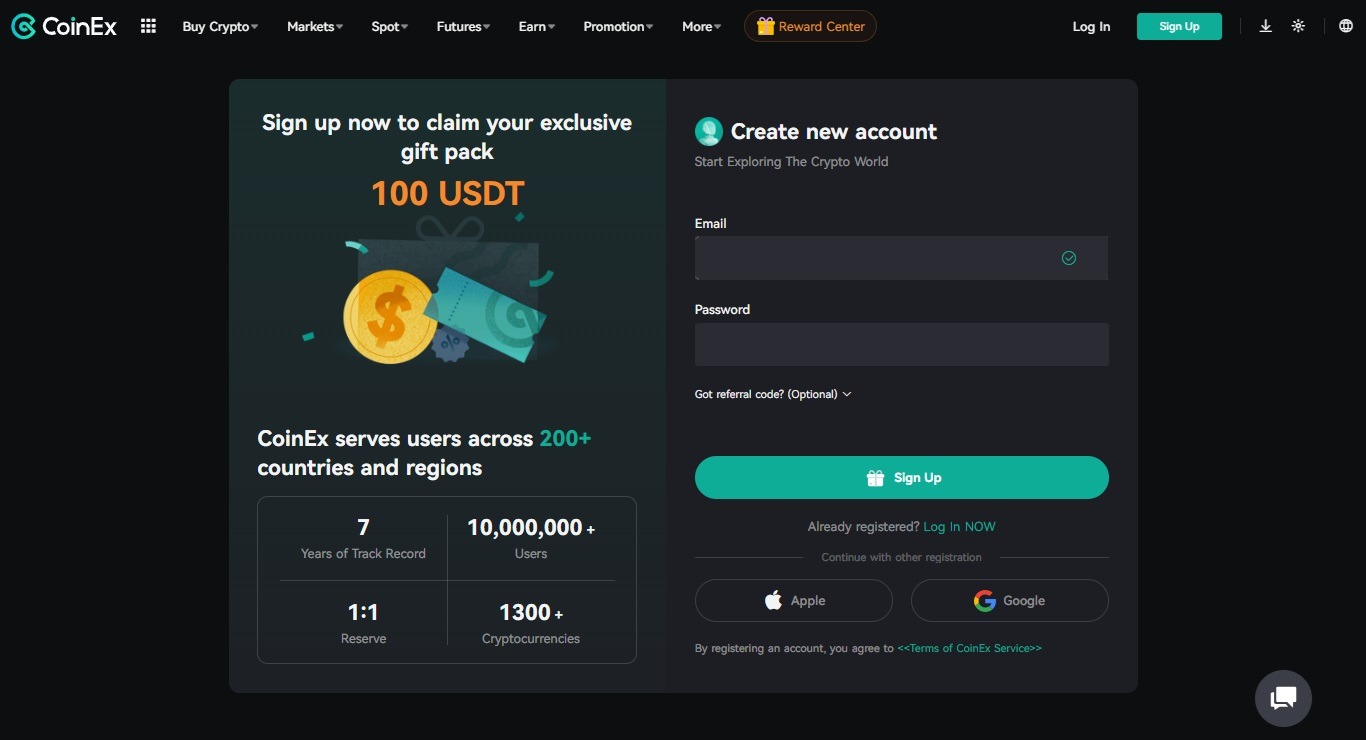Click the avatar icon beside Create new account
The image size is (1366, 740).
[x=708, y=131]
